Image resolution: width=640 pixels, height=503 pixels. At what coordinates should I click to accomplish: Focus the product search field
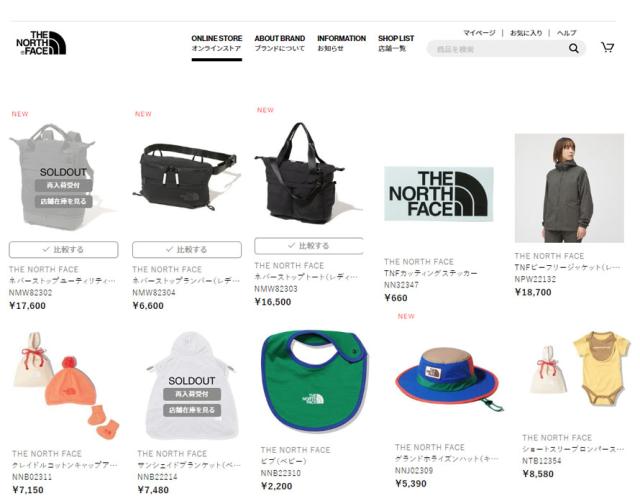point(498,49)
